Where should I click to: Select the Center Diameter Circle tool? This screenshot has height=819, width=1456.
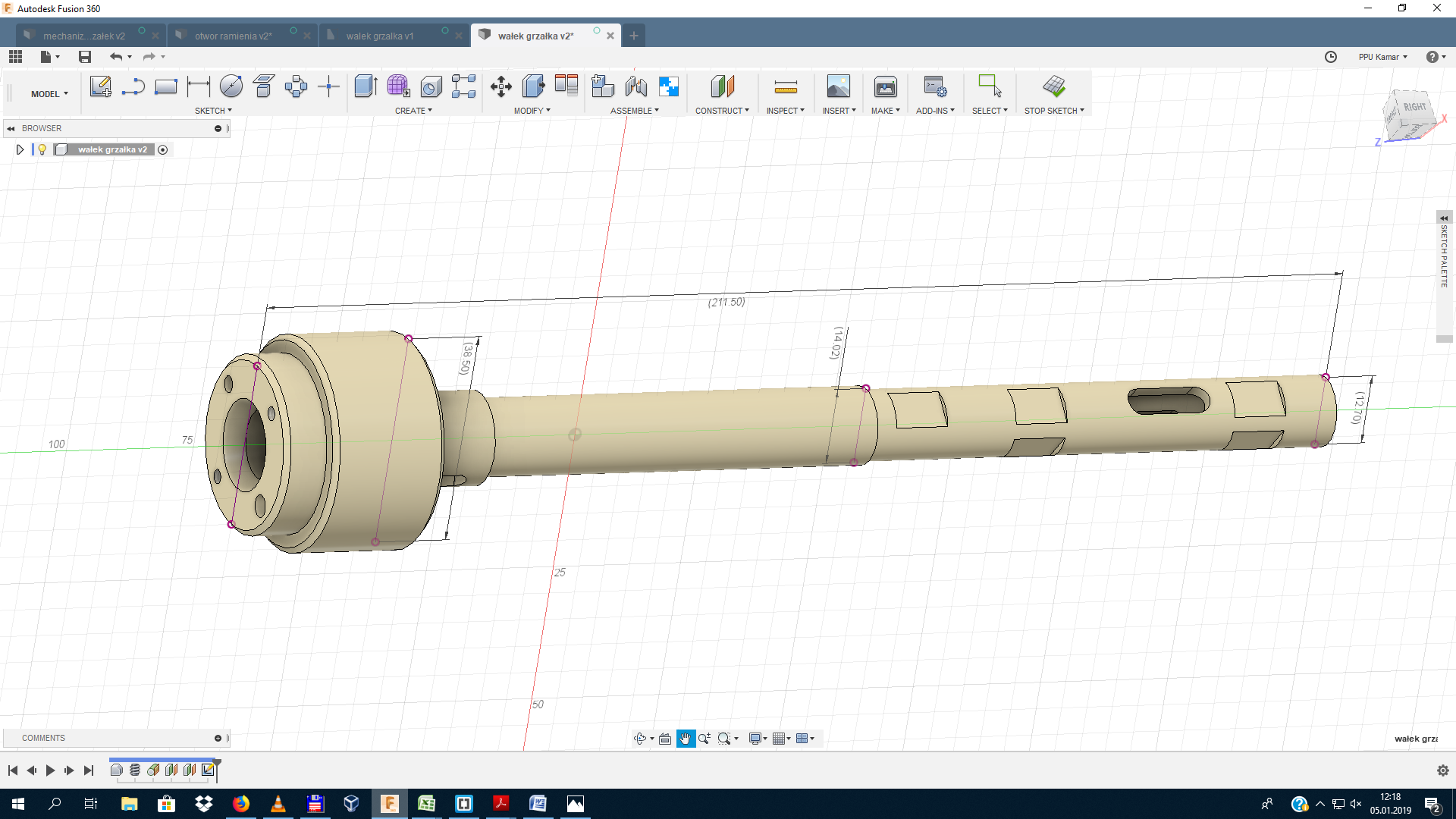click(x=231, y=86)
